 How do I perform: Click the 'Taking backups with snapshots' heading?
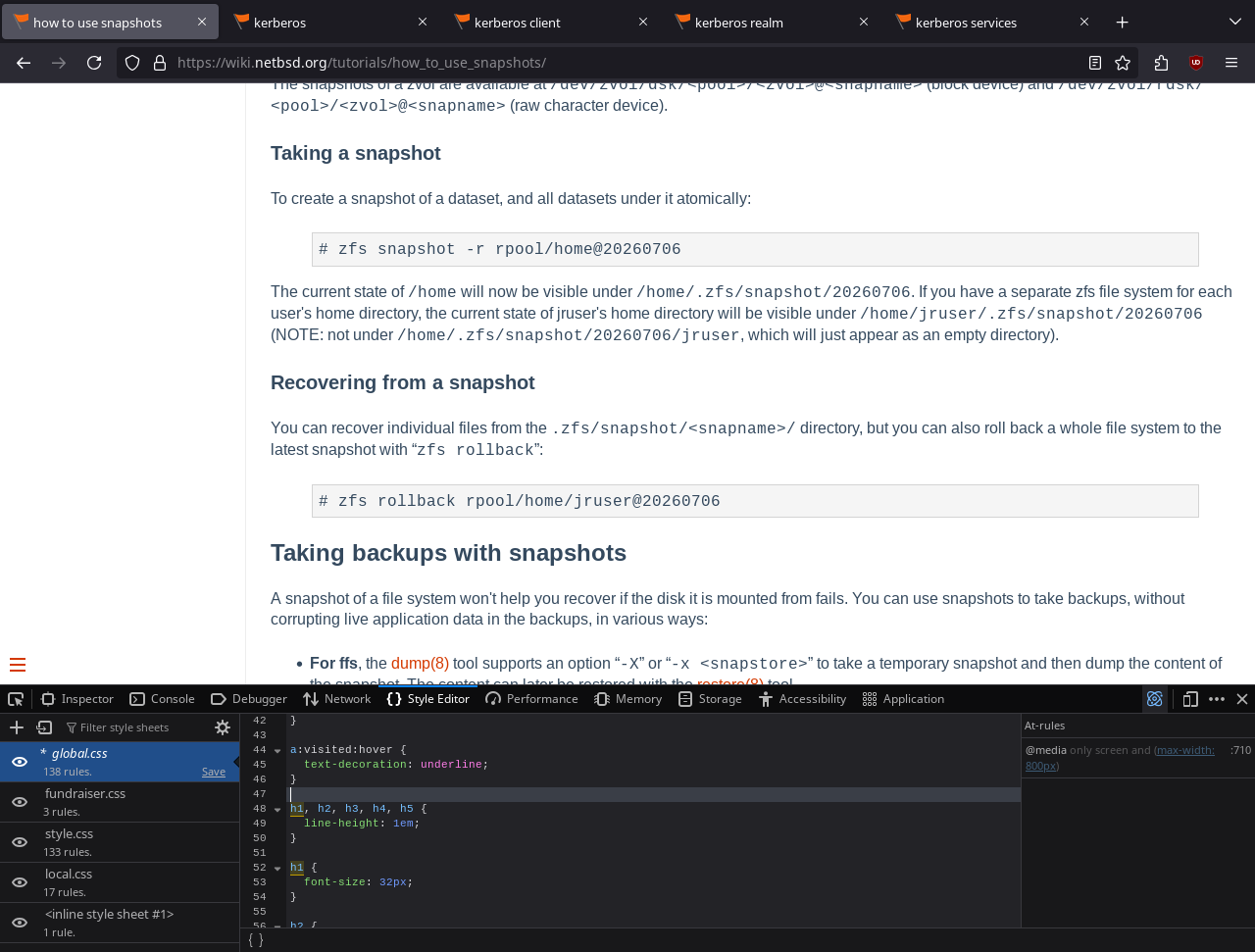[448, 553]
